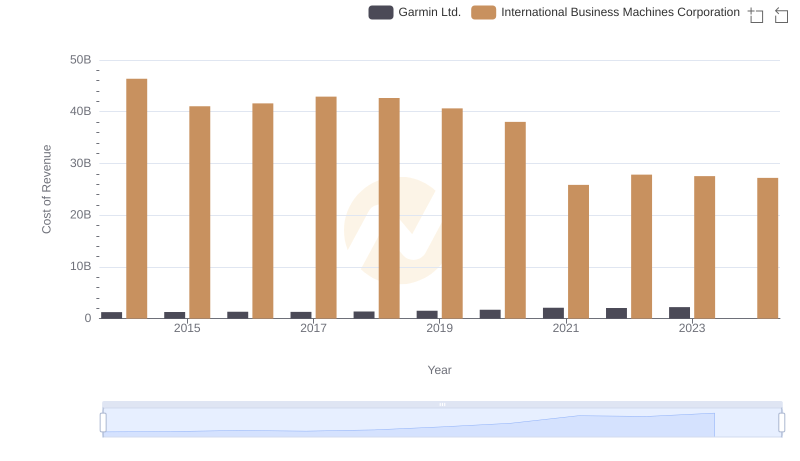This screenshot has width=800, height=461.
Task: Toggle the Garmin Ltd. legend series
Action: [x=414, y=12]
